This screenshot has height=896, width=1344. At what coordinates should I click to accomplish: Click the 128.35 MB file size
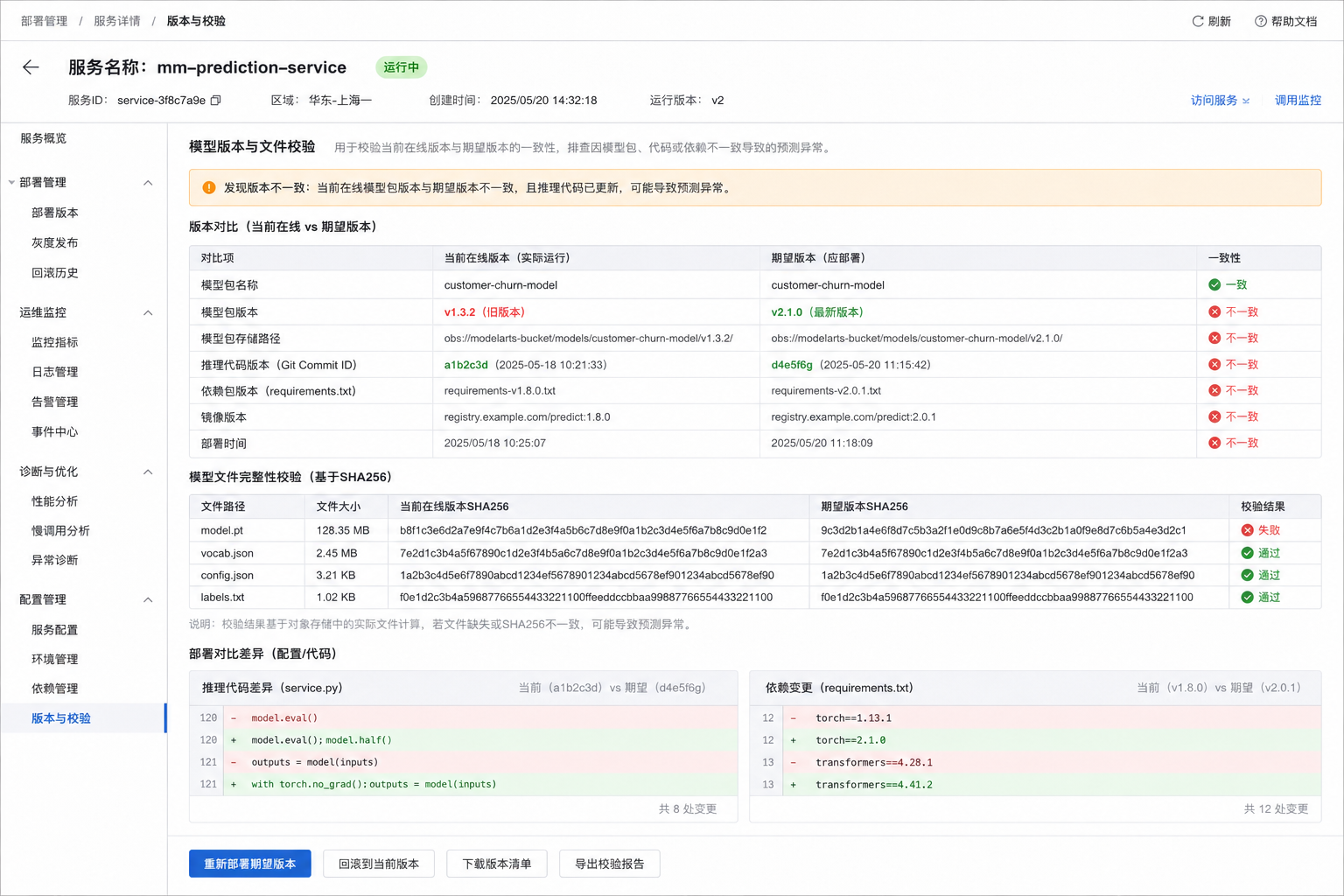(343, 530)
